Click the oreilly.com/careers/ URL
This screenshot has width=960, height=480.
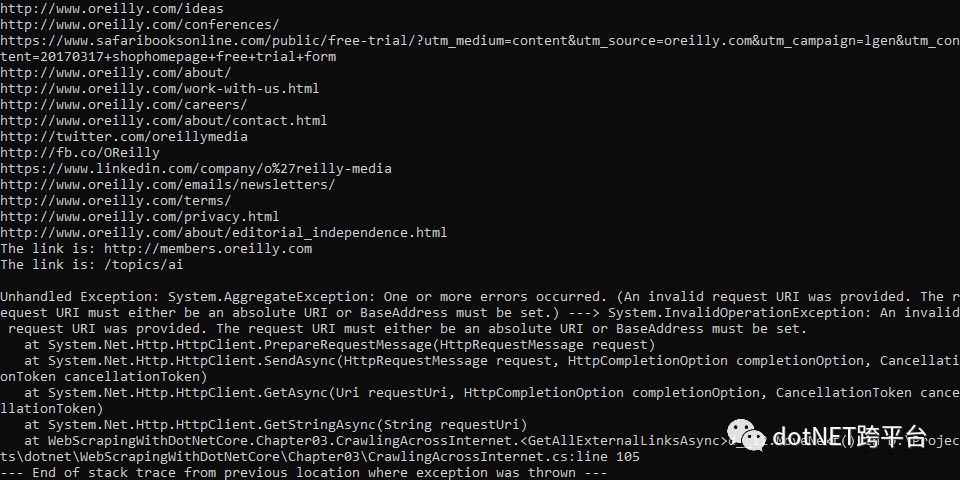pos(124,105)
